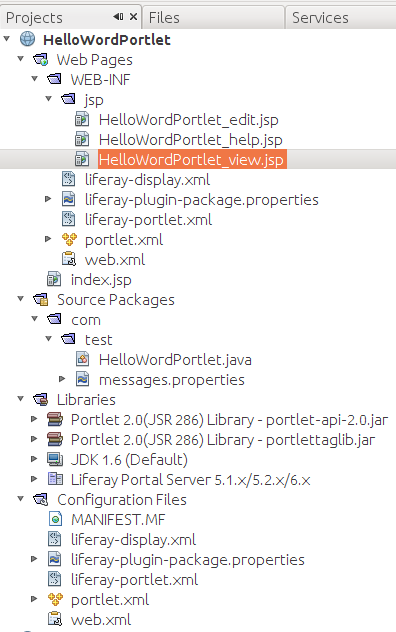Image resolution: width=396 pixels, height=632 pixels.
Task: Collapse the Web Pages node
Action: (x=21, y=59)
